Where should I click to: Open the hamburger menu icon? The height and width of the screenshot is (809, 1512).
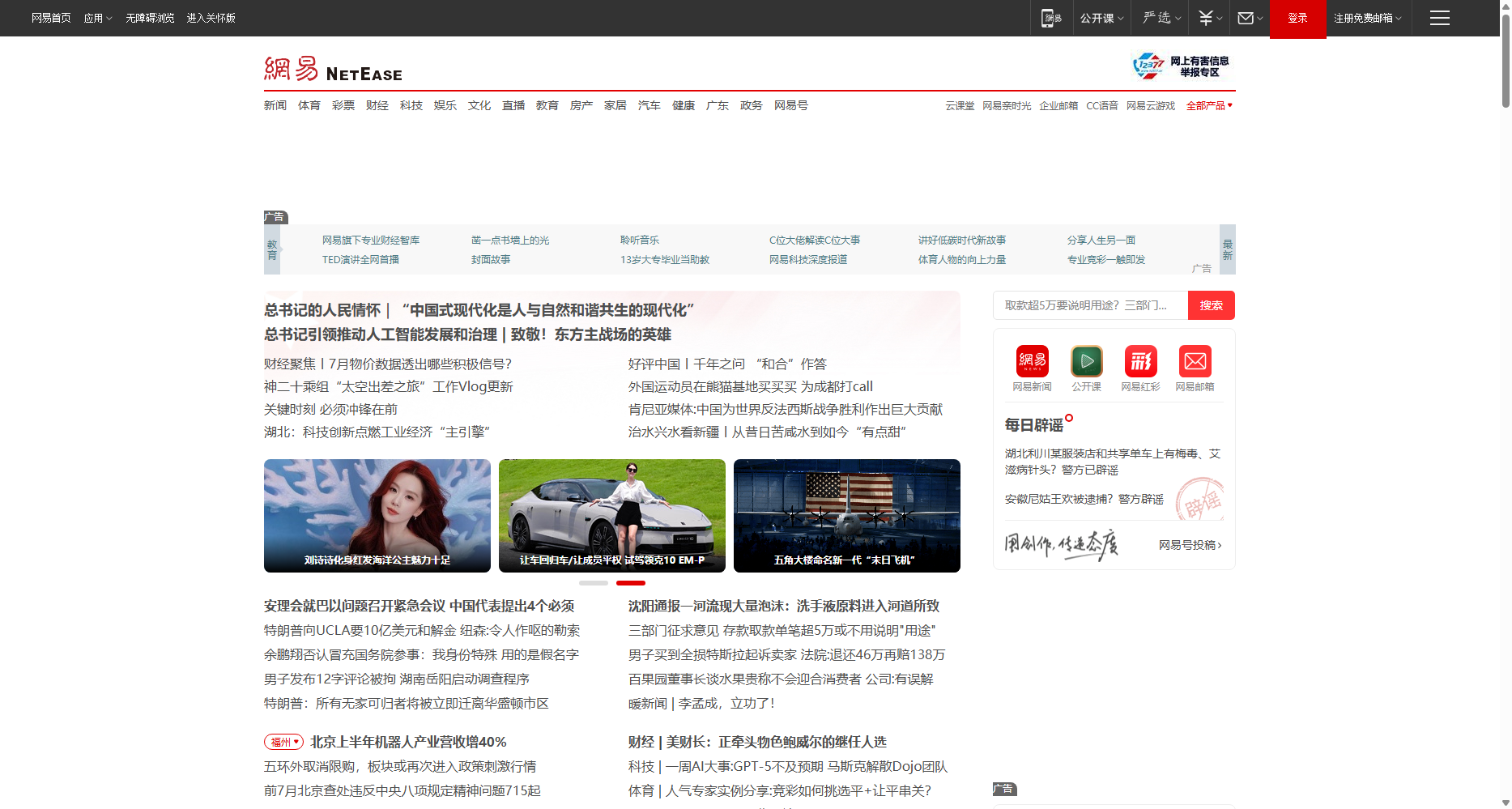1440,18
